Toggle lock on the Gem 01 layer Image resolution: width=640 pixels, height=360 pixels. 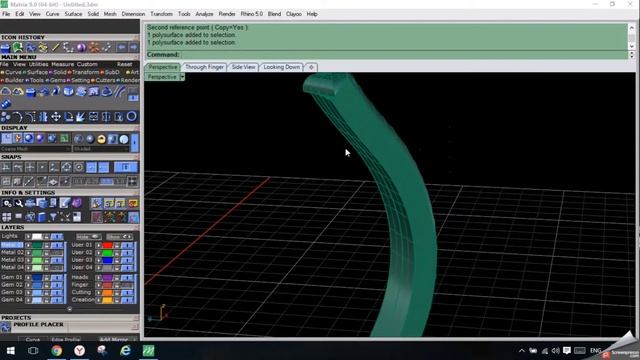point(46,278)
